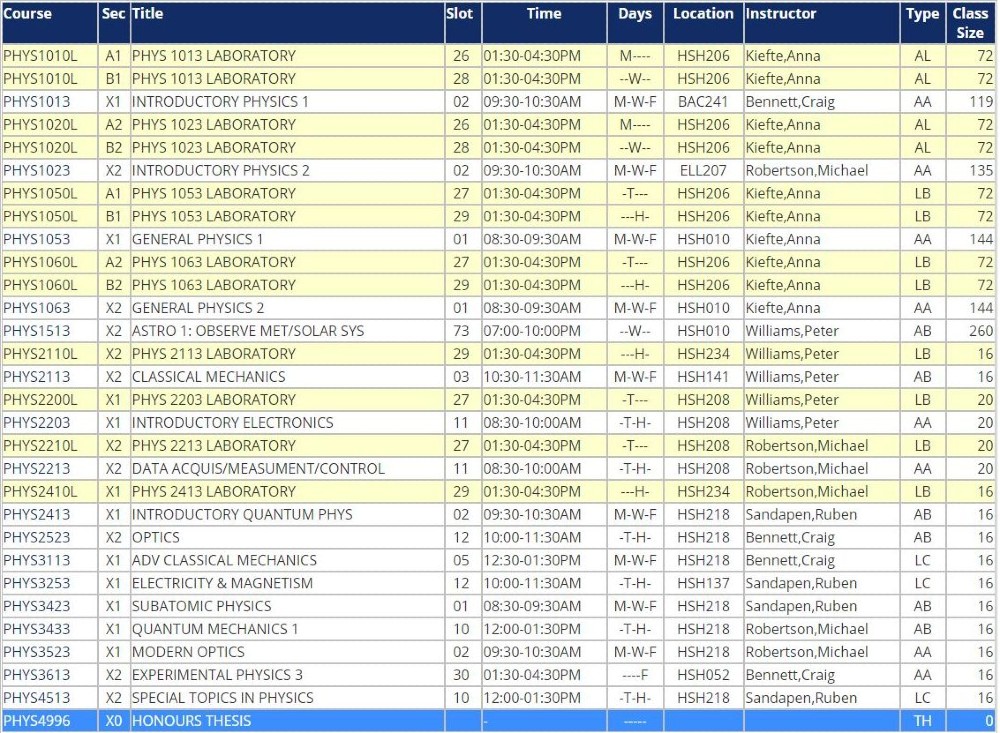Click the DATA ACQUIS/MEASUMENT/CONTROL title

click(258, 469)
